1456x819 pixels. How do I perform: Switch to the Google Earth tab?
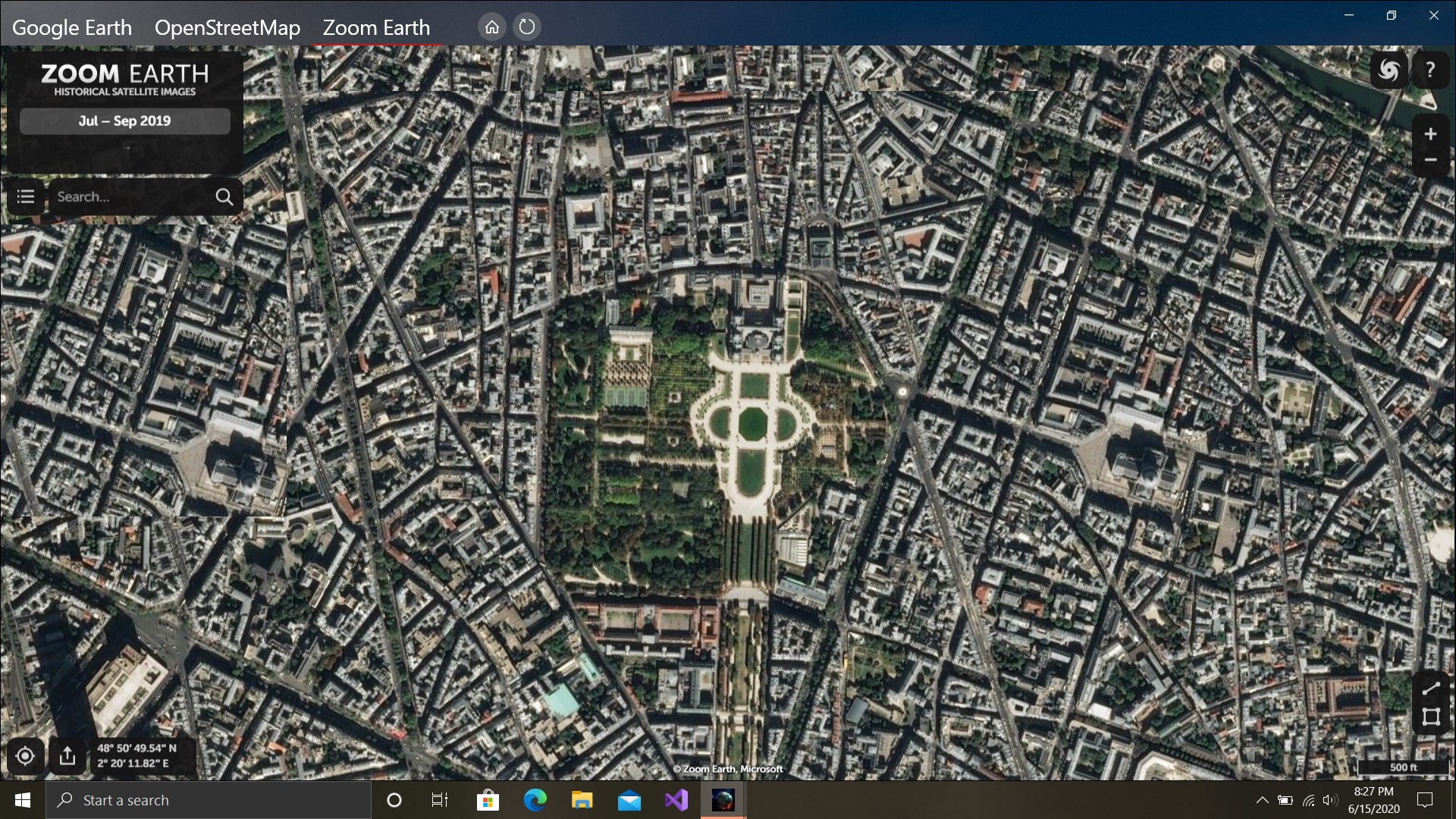coord(71,27)
